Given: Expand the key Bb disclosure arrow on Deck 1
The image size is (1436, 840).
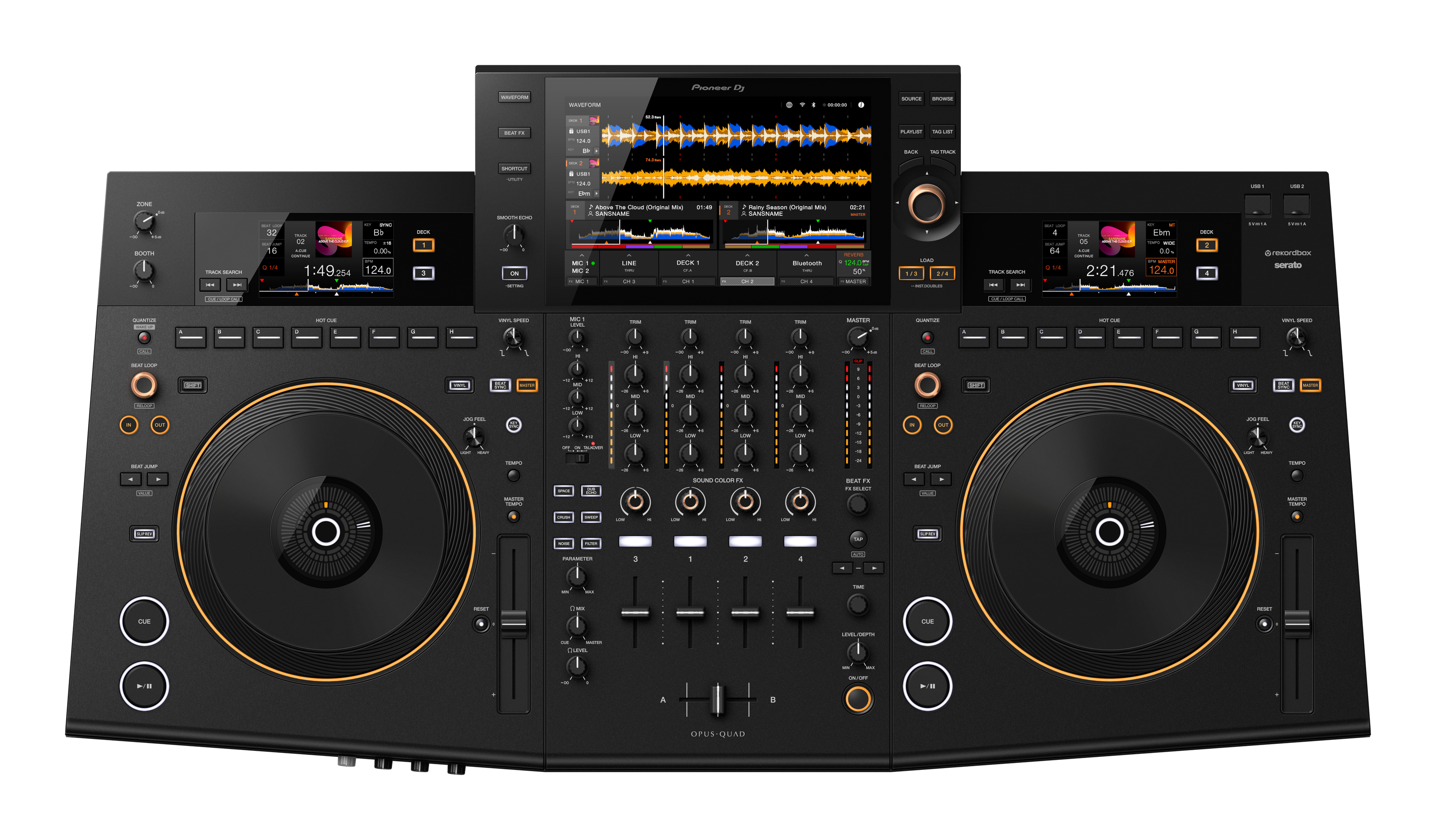Looking at the screenshot, I should point(597,151).
